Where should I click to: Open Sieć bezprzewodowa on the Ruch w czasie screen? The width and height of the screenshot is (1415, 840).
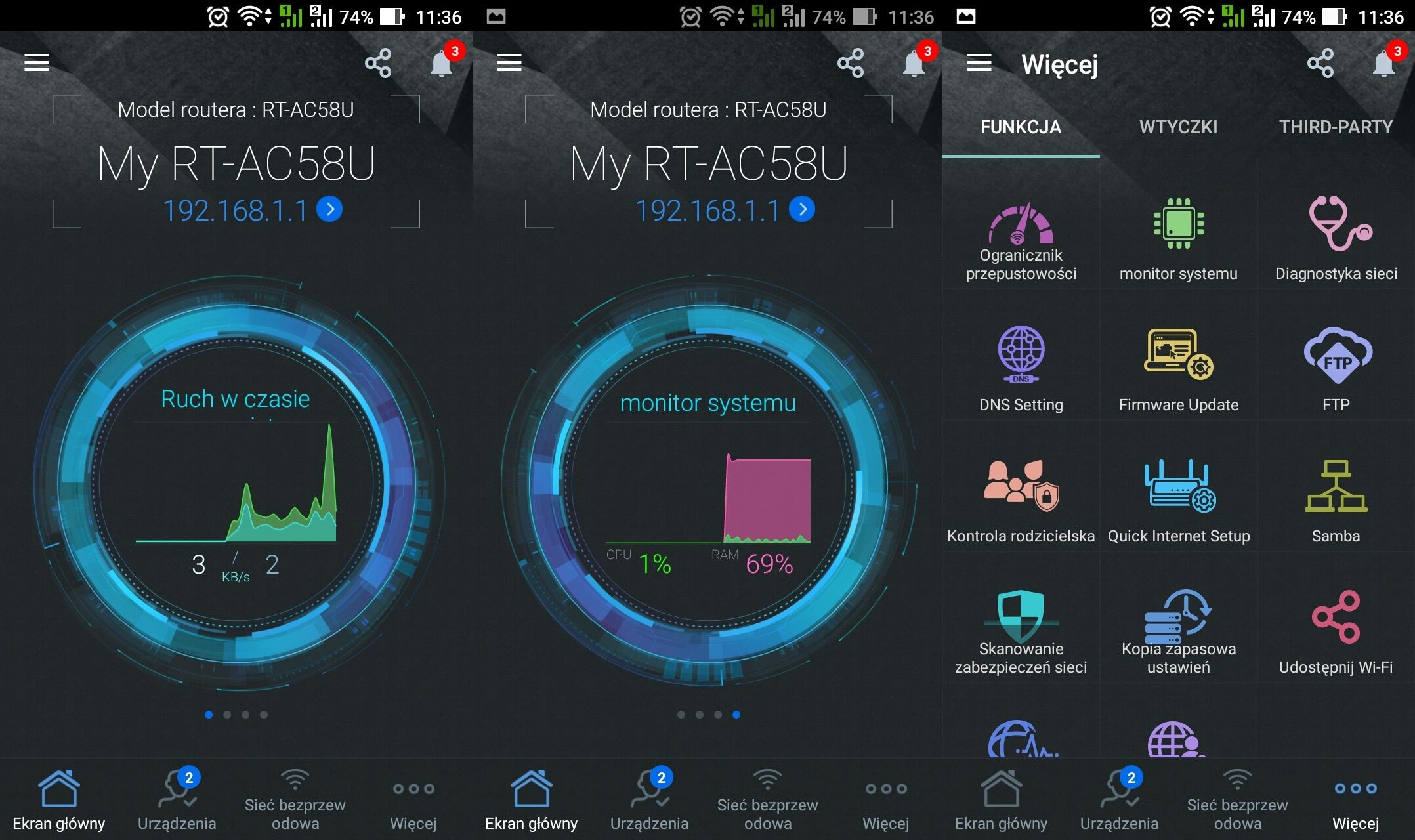pyautogui.click(x=295, y=801)
